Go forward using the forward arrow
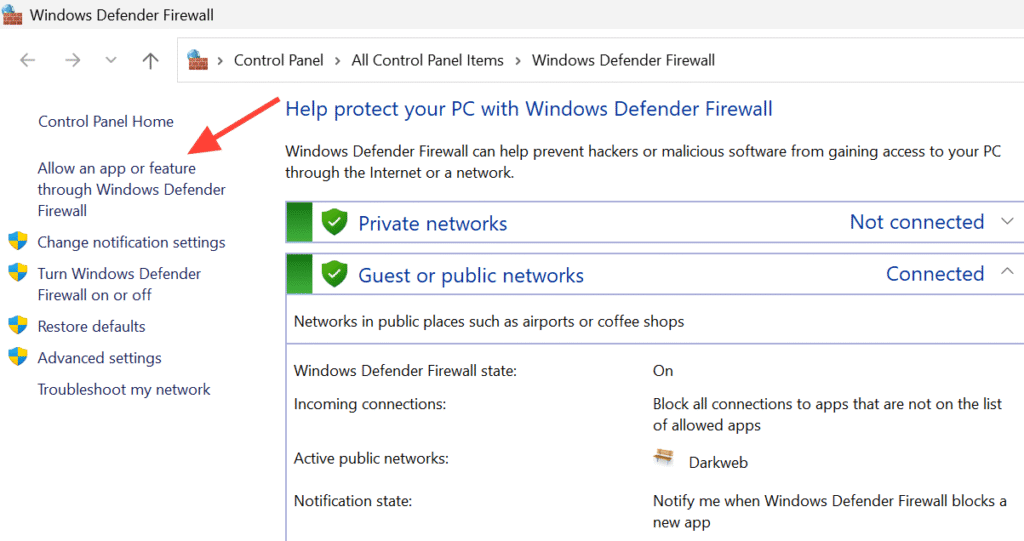Viewport: 1024px width, 541px height. (72, 60)
